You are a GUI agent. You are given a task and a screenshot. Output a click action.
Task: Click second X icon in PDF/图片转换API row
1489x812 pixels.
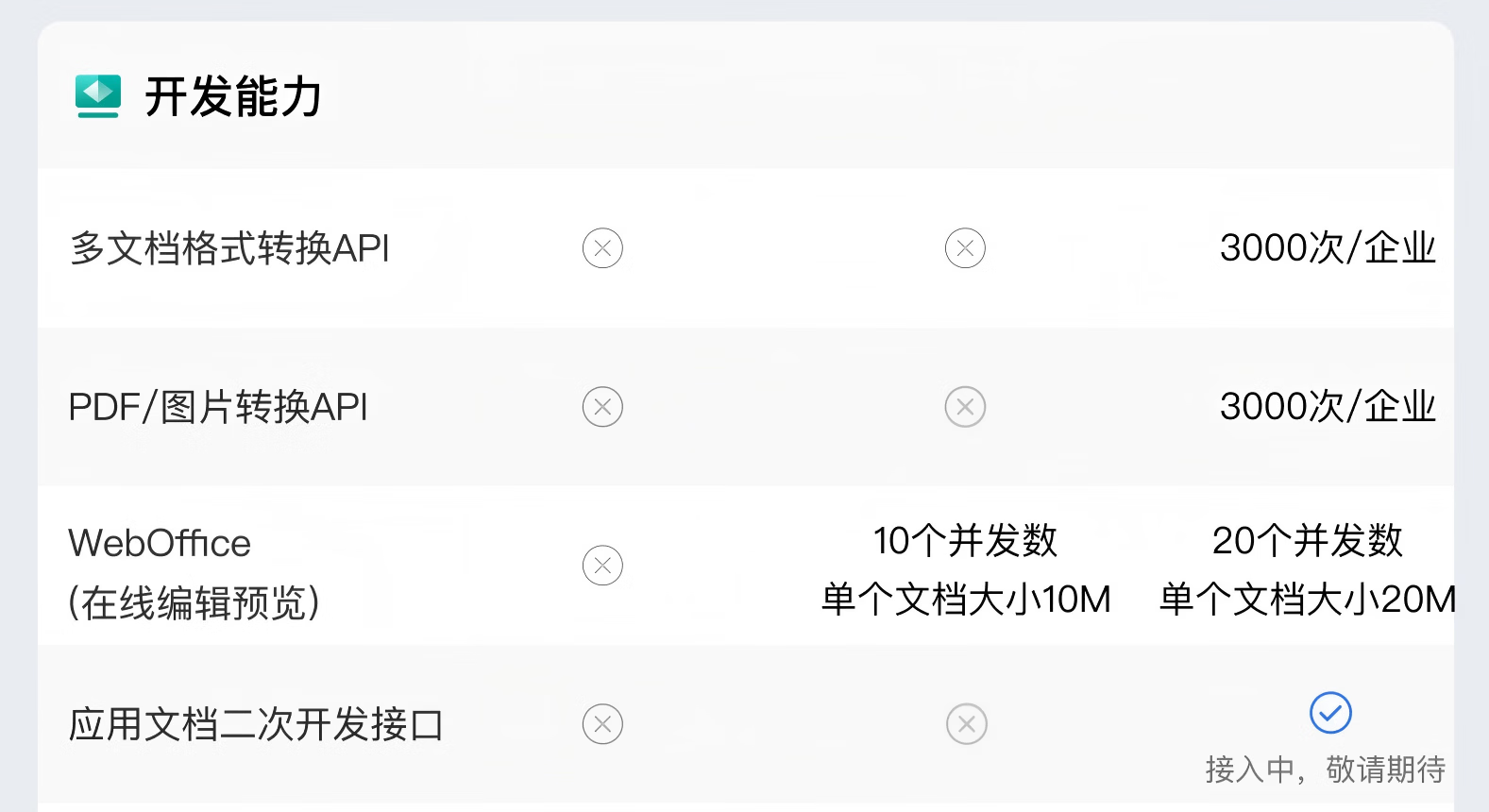click(x=965, y=407)
